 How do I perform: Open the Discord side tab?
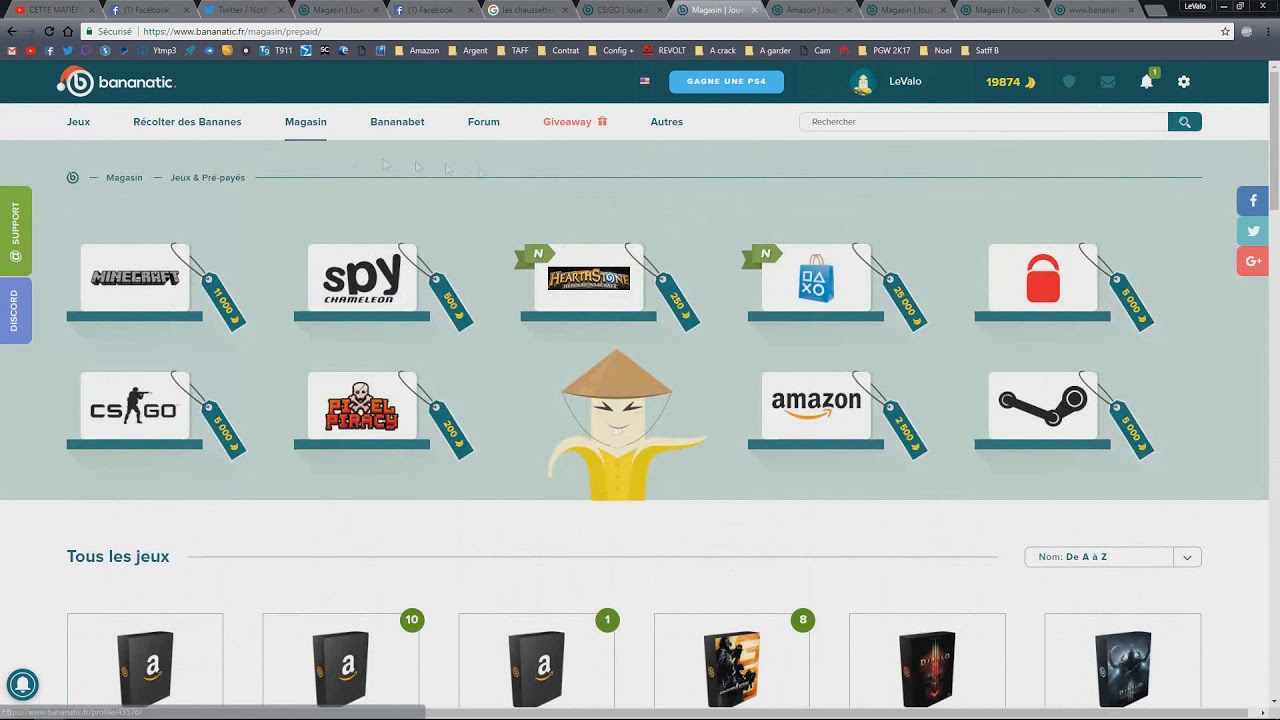click(15, 311)
